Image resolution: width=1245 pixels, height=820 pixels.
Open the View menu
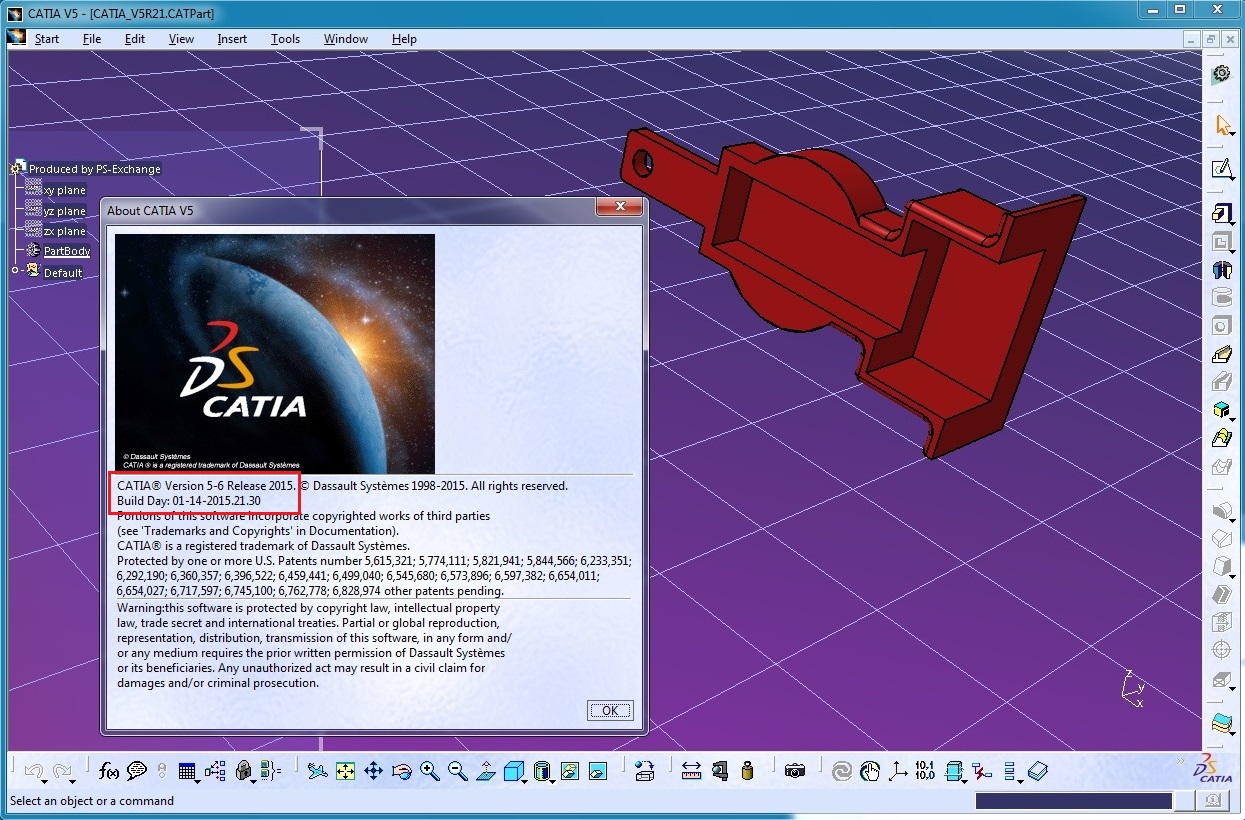(x=181, y=39)
